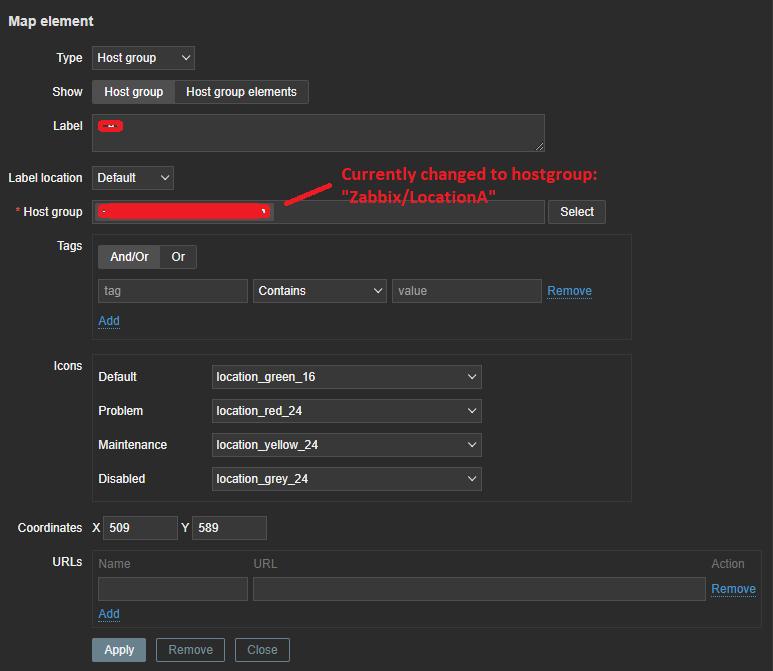Choose the And/Or tag evaluation option
773x671 pixels.
pyautogui.click(x=129, y=257)
